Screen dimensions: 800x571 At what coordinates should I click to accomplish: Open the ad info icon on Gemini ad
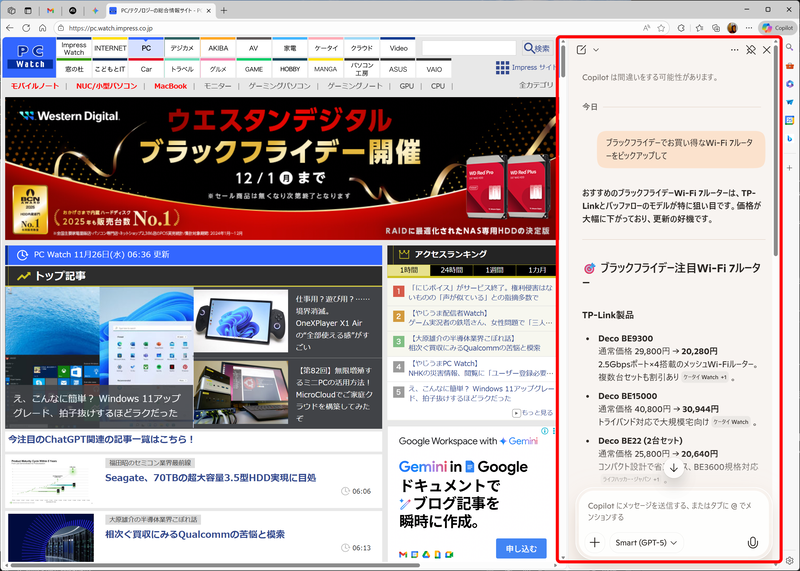544,431
